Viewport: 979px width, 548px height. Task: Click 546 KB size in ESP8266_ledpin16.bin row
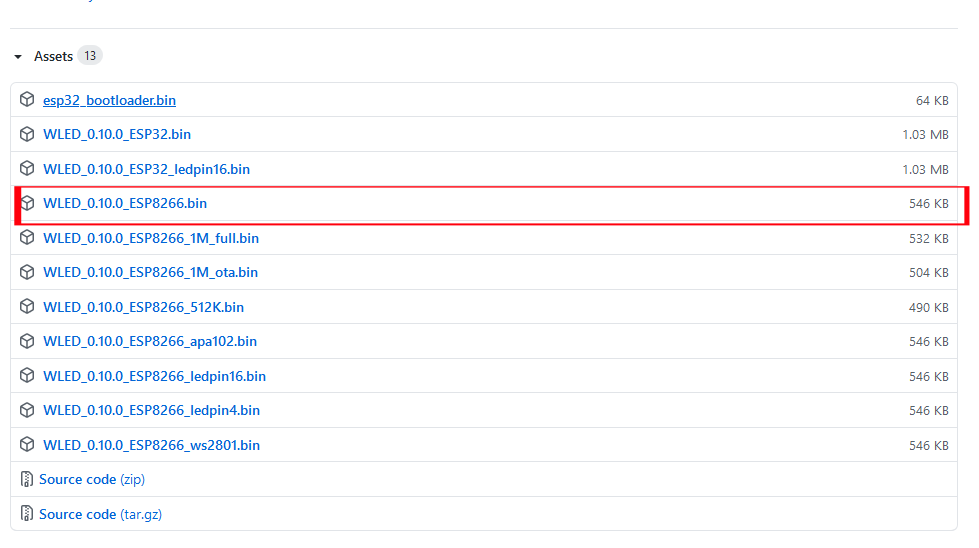(x=929, y=376)
